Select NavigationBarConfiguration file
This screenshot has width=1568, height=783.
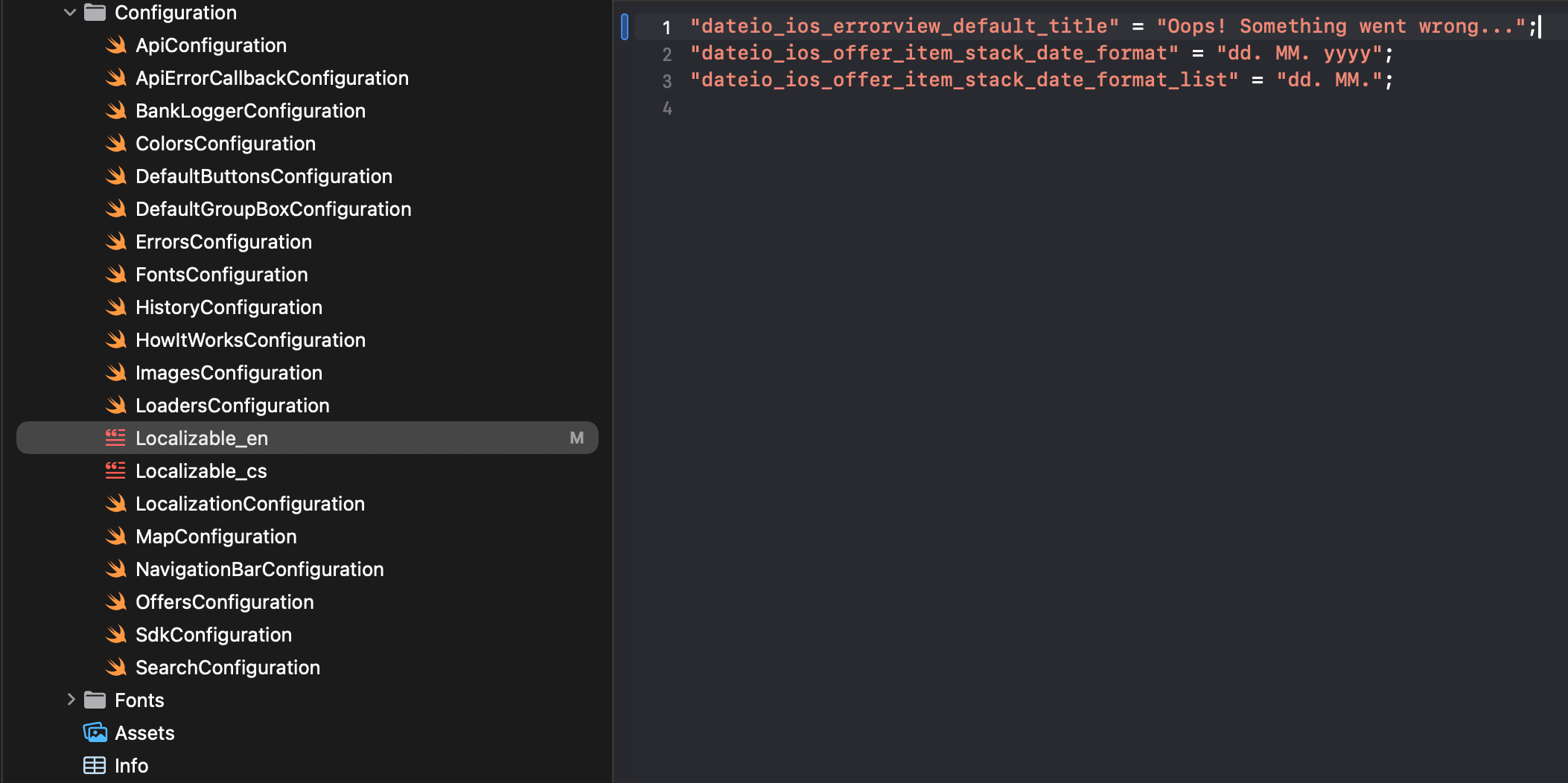click(259, 569)
